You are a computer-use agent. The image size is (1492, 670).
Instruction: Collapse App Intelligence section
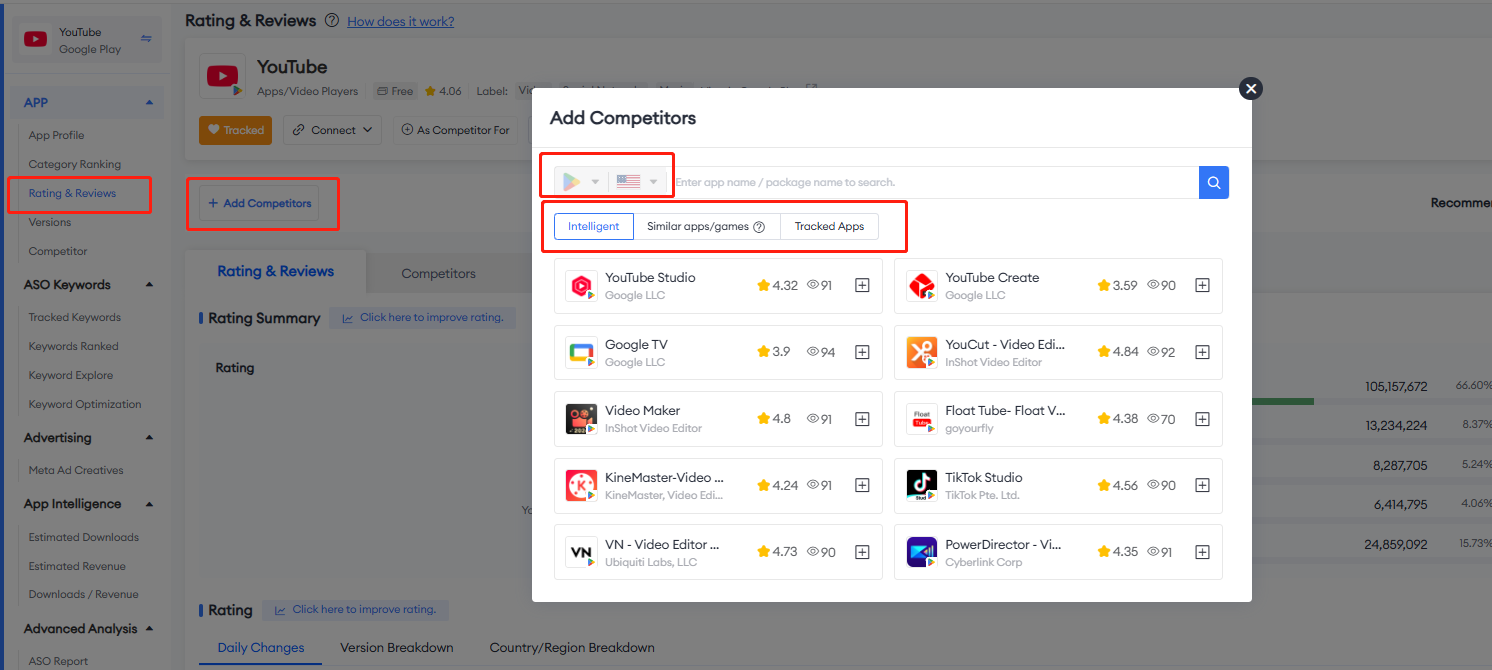click(x=149, y=504)
